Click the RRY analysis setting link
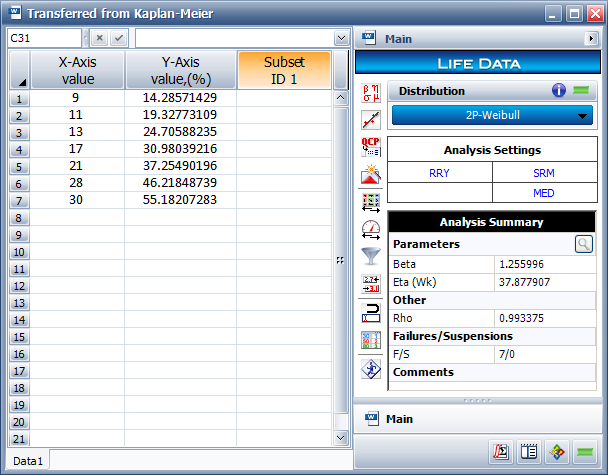Image resolution: width=608 pixels, height=475 pixels. pos(439,173)
